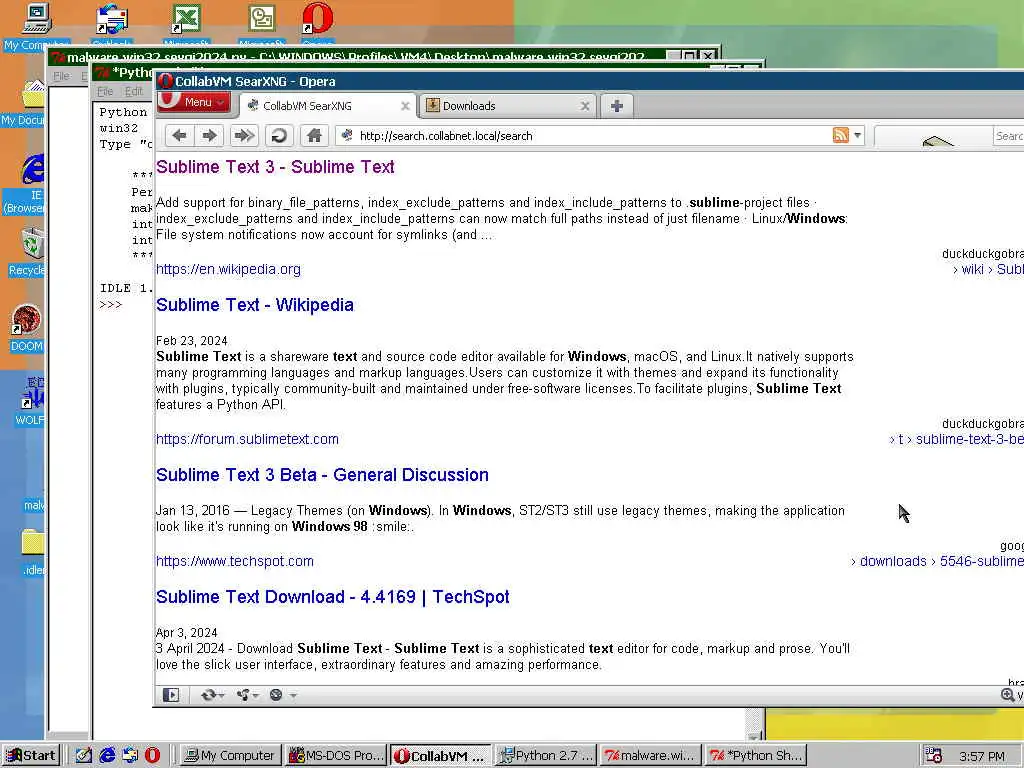Screen dimensions: 1024x768
Task: Click the RSS feed icon in address bar
Action: tap(840, 135)
